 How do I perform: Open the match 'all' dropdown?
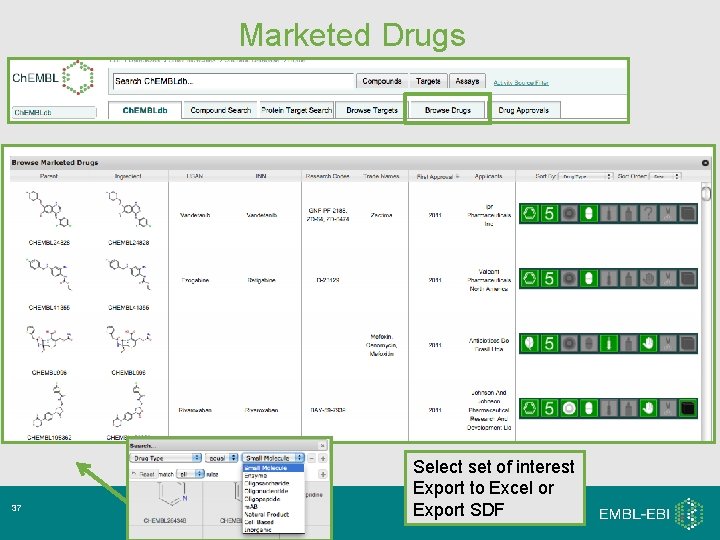click(x=190, y=474)
